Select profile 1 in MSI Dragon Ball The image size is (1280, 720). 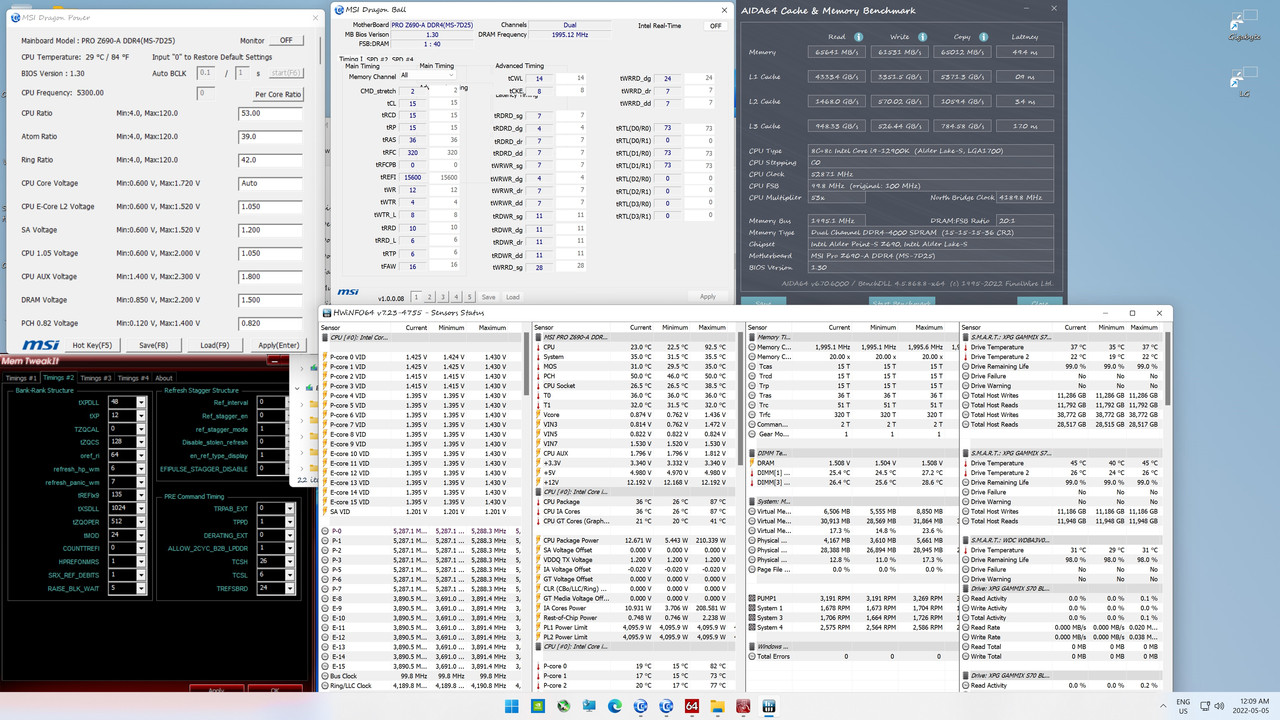click(x=416, y=297)
